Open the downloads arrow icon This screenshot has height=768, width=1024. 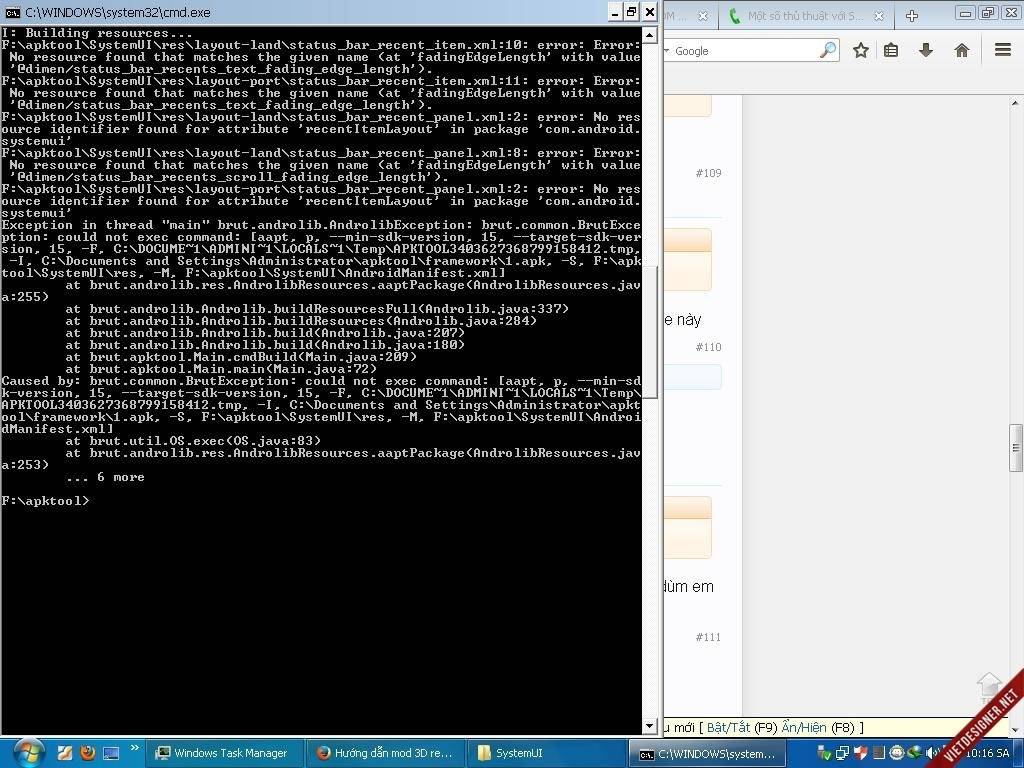pos(926,50)
